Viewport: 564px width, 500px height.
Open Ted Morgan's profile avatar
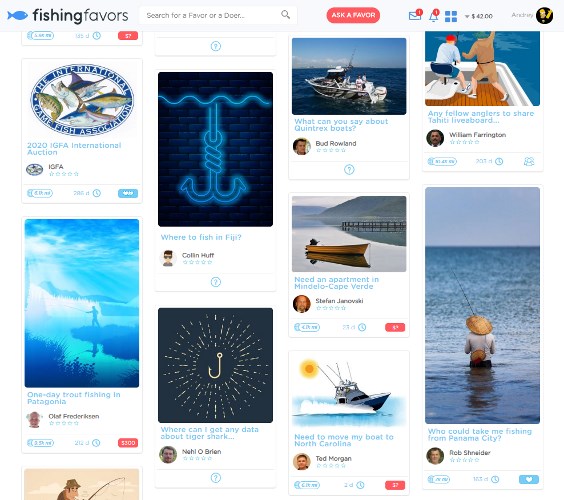pyautogui.click(x=301, y=461)
